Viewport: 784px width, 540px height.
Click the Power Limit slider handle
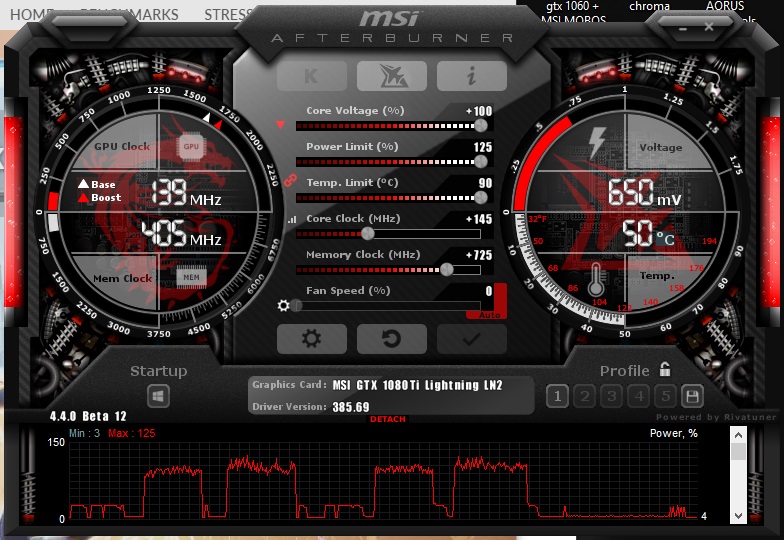click(480, 162)
